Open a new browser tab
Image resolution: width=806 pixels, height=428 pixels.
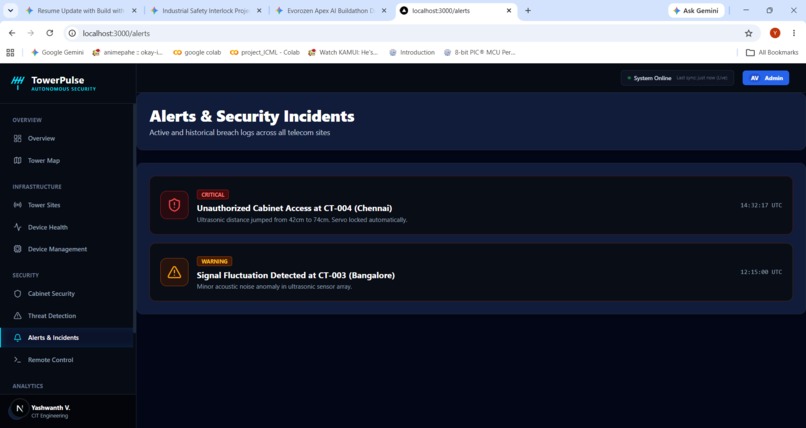[x=527, y=10]
